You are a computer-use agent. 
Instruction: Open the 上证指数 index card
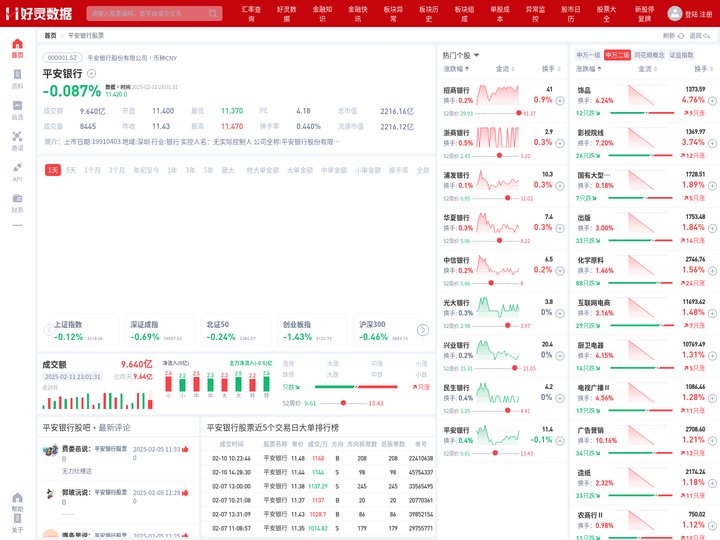click(82, 331)
